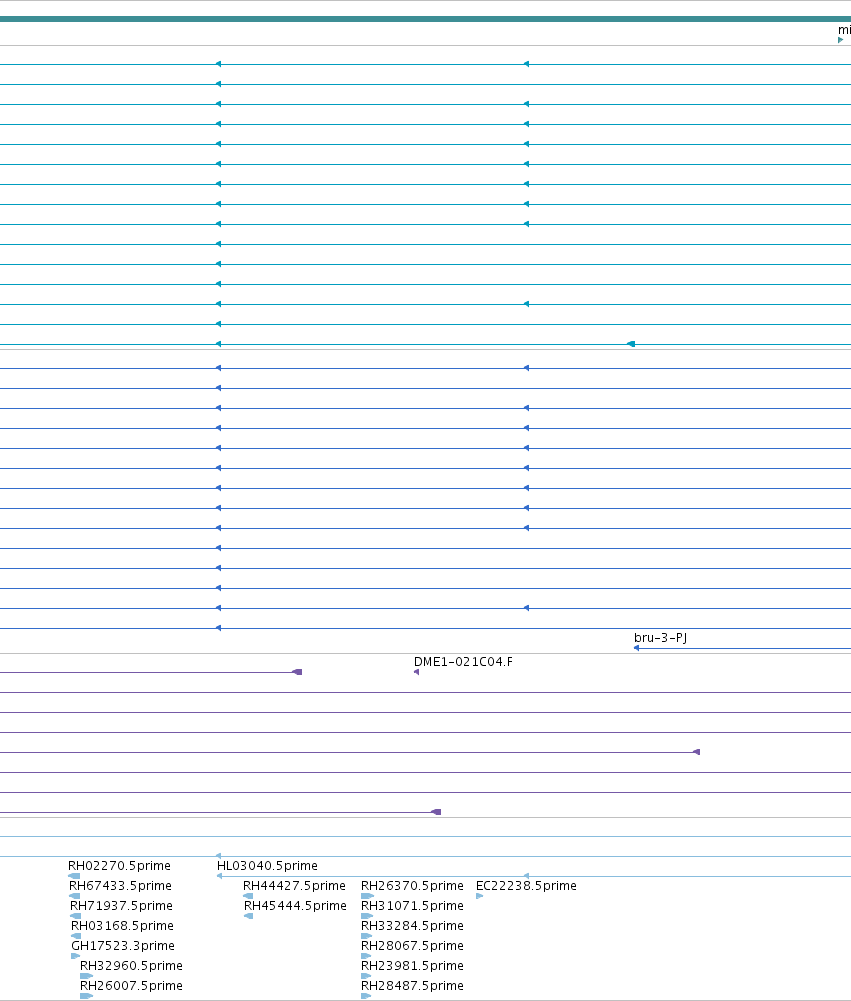Select the bru-3-PJ transcript label
Image resolution: width=851 pixels, height=1001 pixels.
[660, 637]
